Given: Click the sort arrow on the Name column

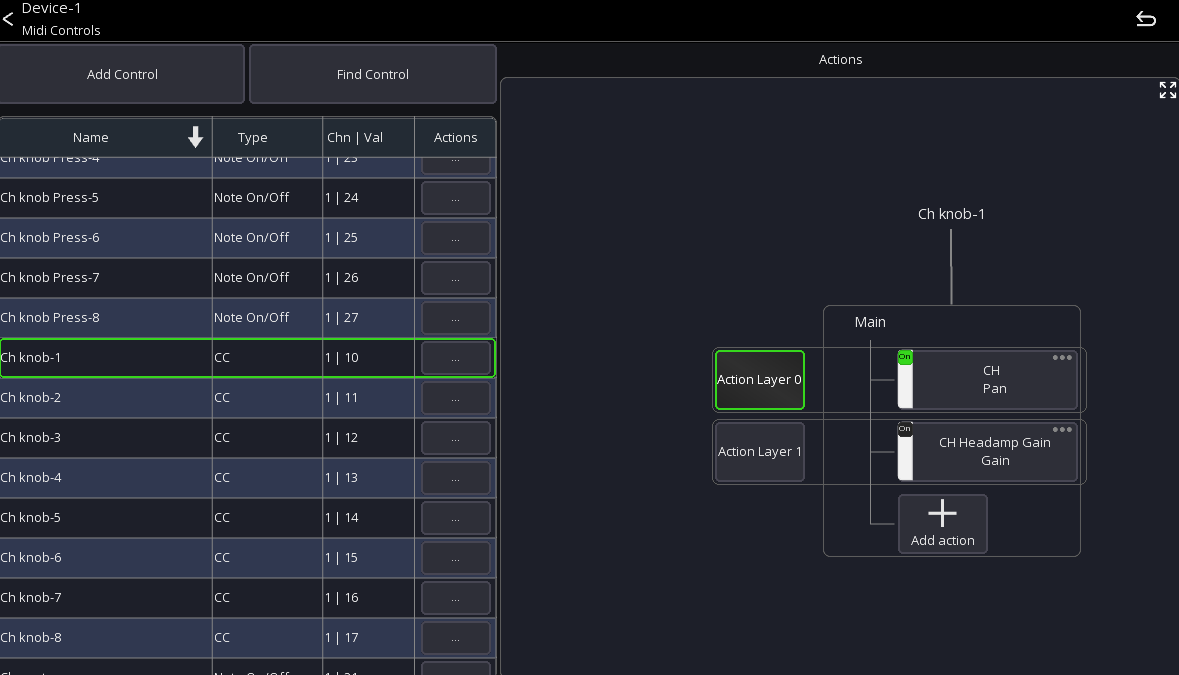Looking at the screenshot, I should 195,137.
